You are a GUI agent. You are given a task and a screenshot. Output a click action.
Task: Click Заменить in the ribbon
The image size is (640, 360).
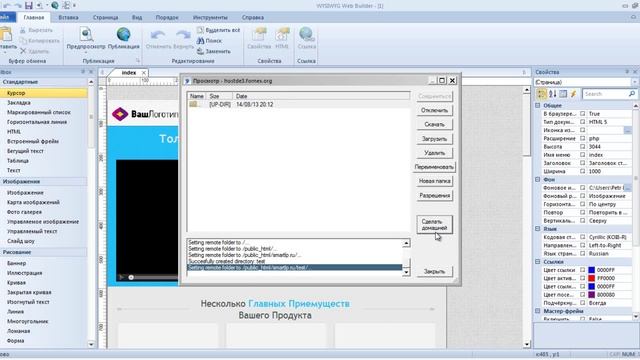[x=213, y=51]
